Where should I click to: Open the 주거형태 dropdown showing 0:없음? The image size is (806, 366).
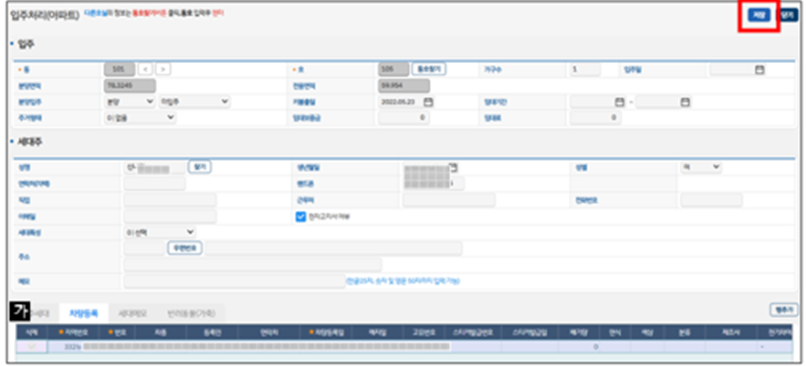[140, 118]
